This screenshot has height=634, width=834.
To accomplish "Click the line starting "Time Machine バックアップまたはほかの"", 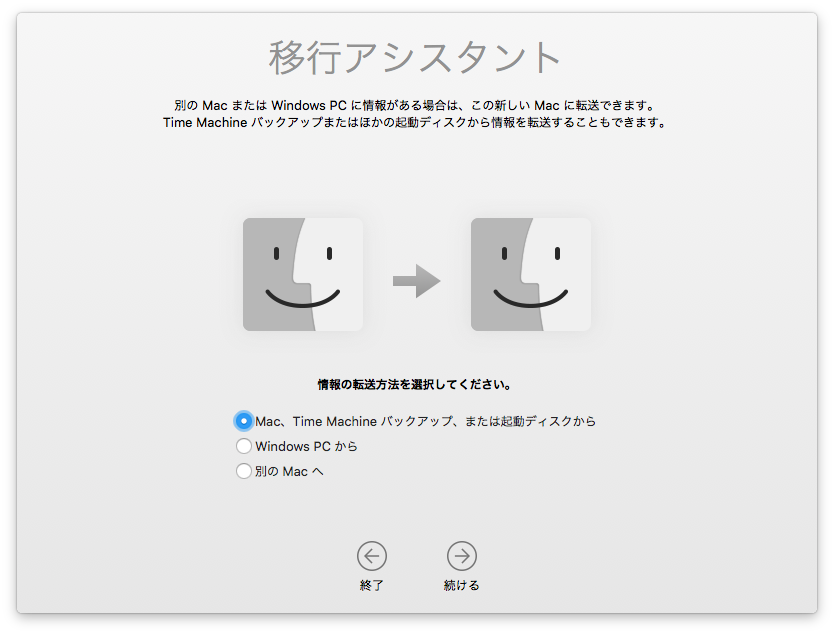I will click(x=415, y=122).
